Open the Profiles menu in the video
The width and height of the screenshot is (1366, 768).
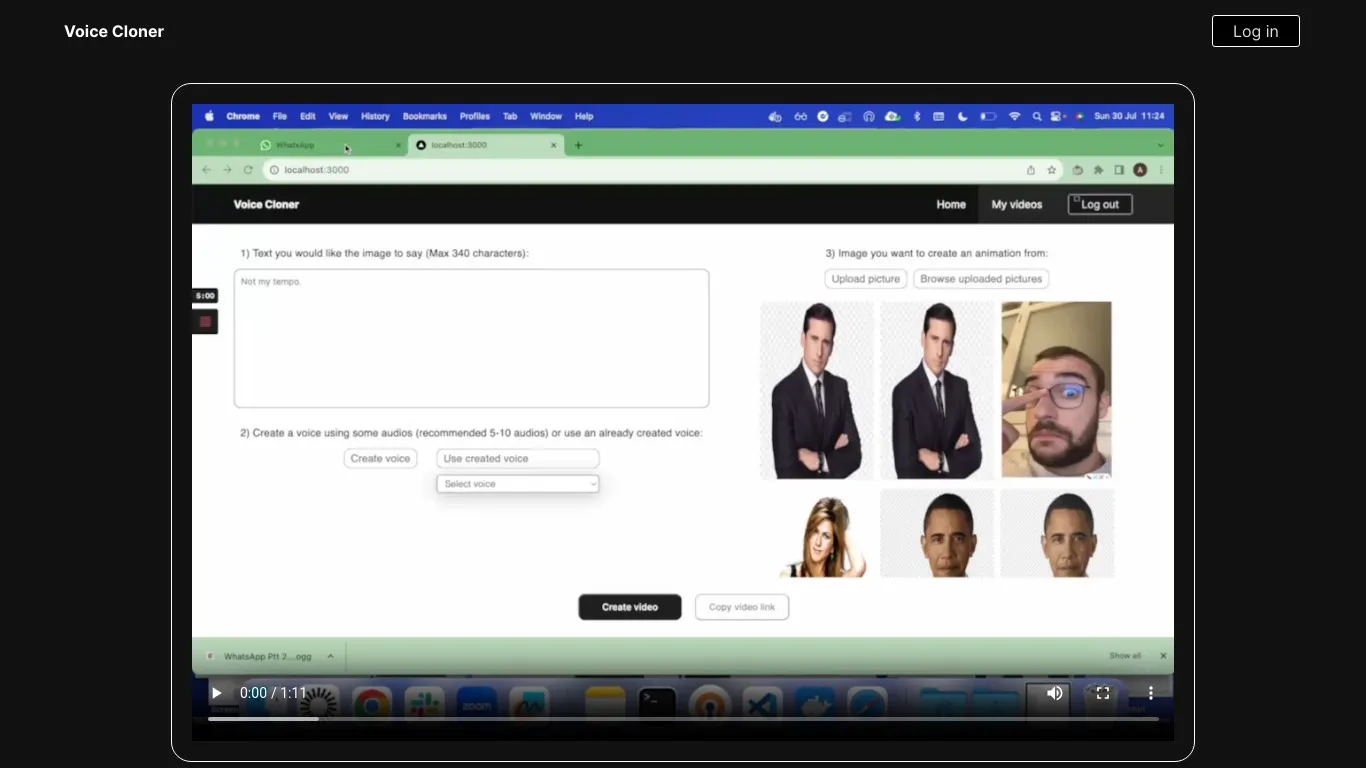[475, 116]
